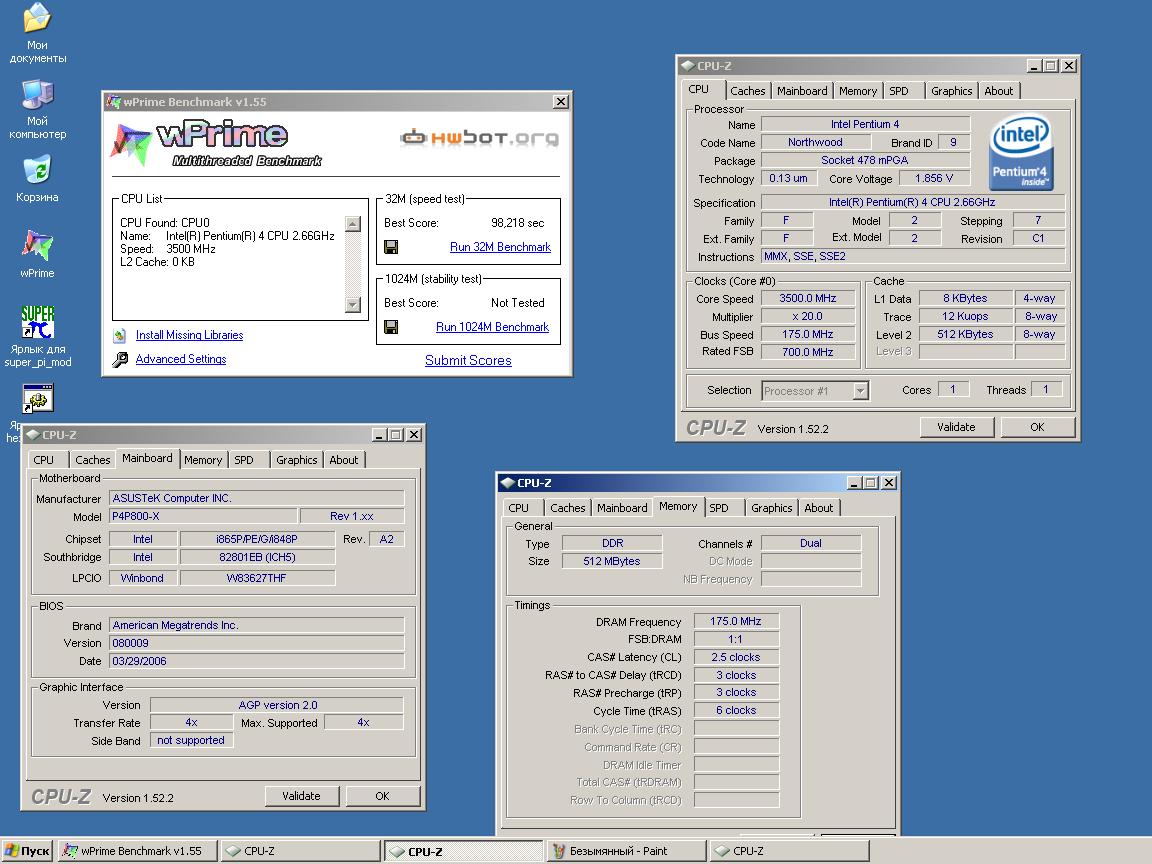
Task: Open the Caches tab in the Memory window
Action: 567,508
